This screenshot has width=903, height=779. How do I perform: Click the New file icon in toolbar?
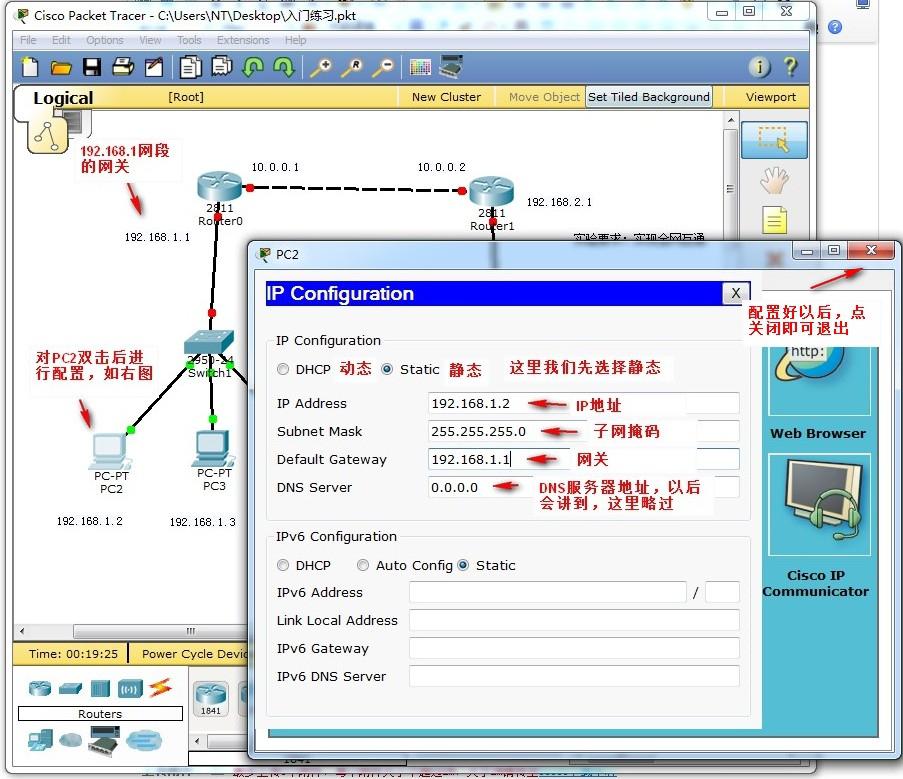pyautogui.click(x=30, y=67)
